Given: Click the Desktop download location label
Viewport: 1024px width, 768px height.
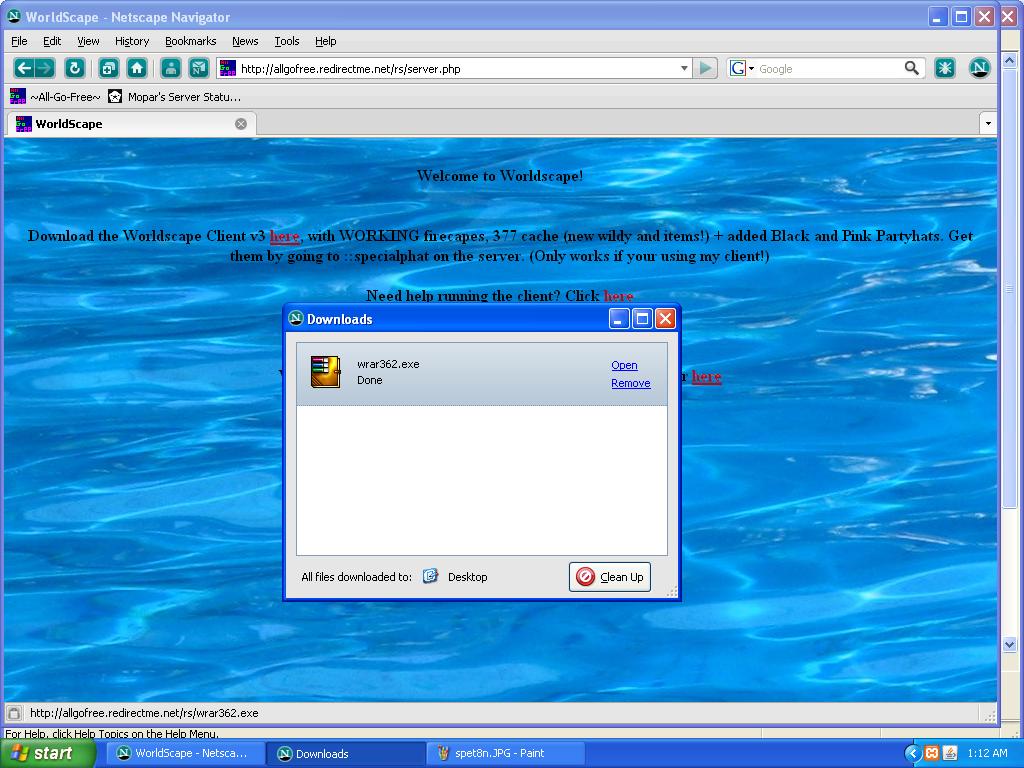Looking at the screenshot, I should tap(468, 577).
